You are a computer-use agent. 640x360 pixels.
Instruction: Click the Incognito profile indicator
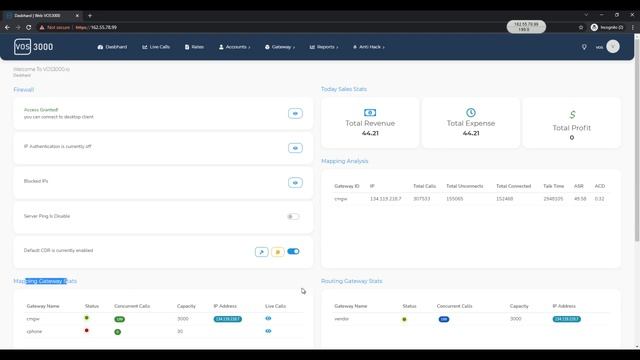pos(607,27)
